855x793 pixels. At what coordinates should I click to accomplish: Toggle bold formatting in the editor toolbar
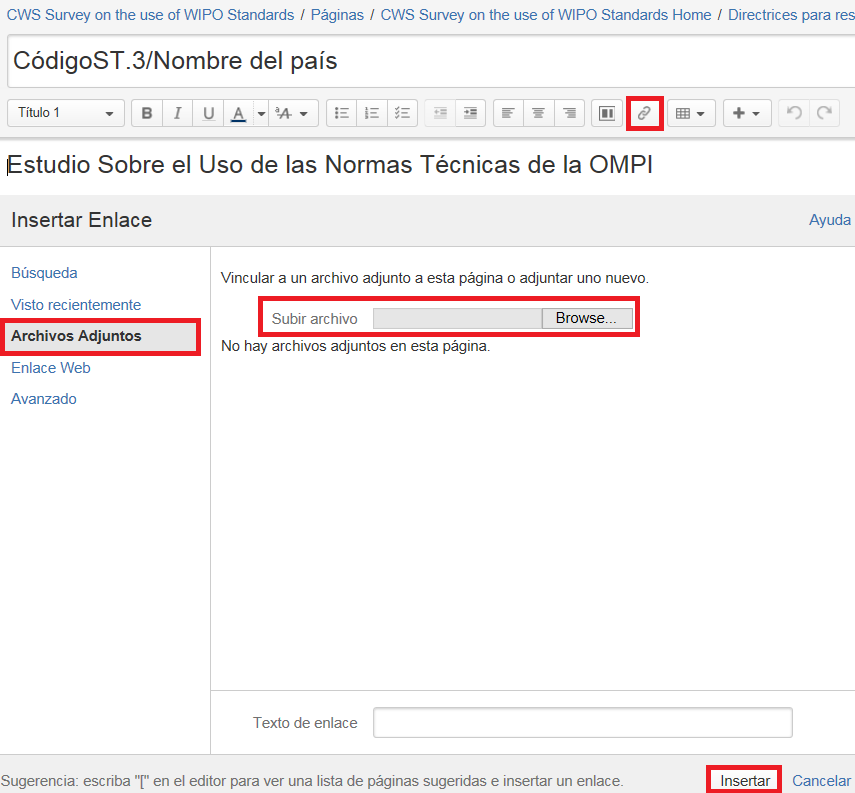(147, 114)
